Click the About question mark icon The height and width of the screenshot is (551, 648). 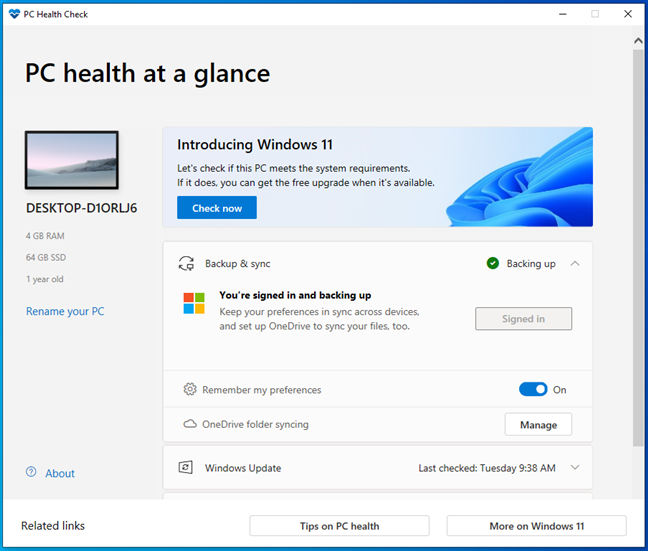click(31, 472)
